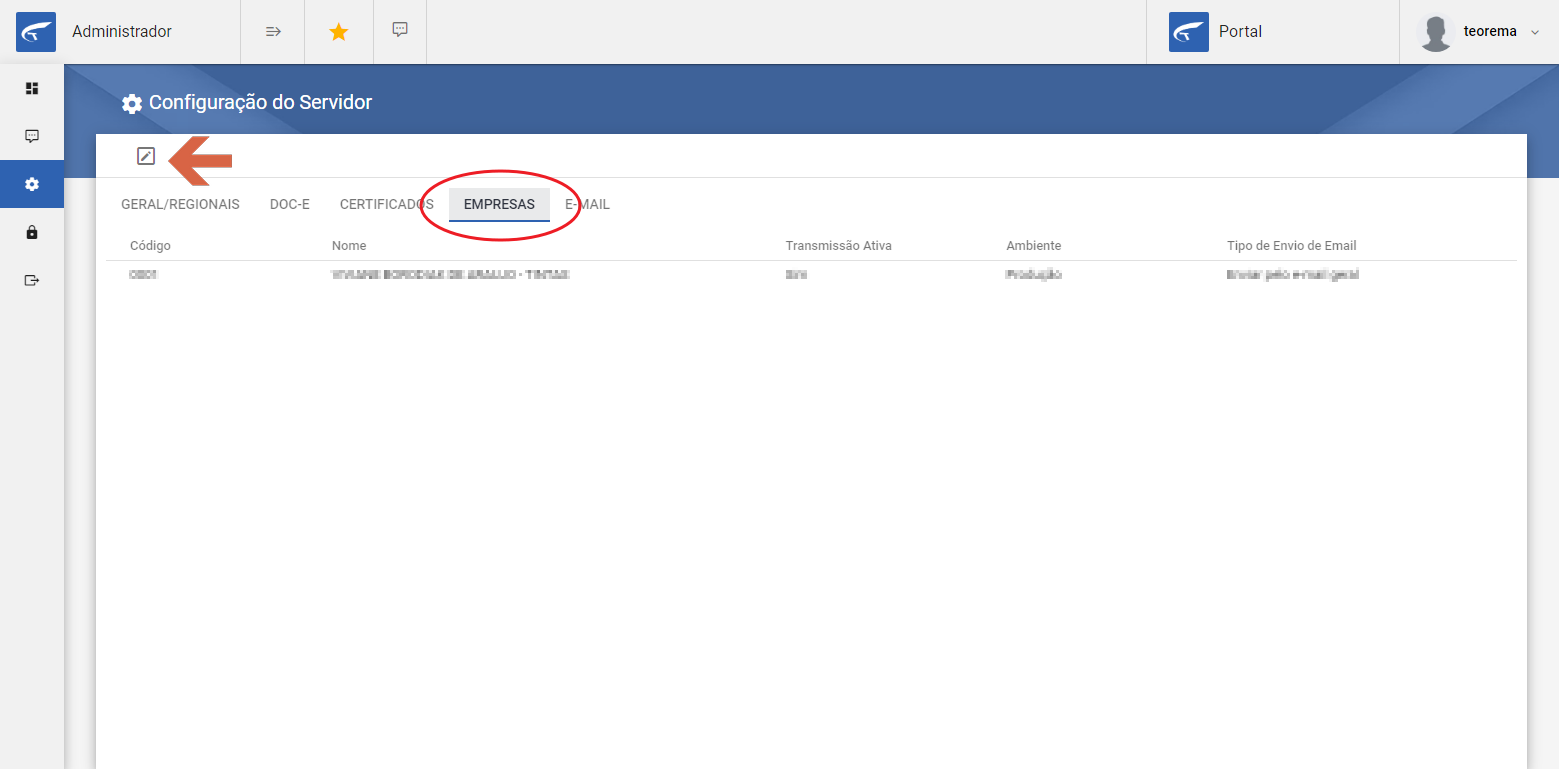Click the edit pencil icon
Image resolution: width=1559 pixels, height=769 pixels.
point(146,156)
